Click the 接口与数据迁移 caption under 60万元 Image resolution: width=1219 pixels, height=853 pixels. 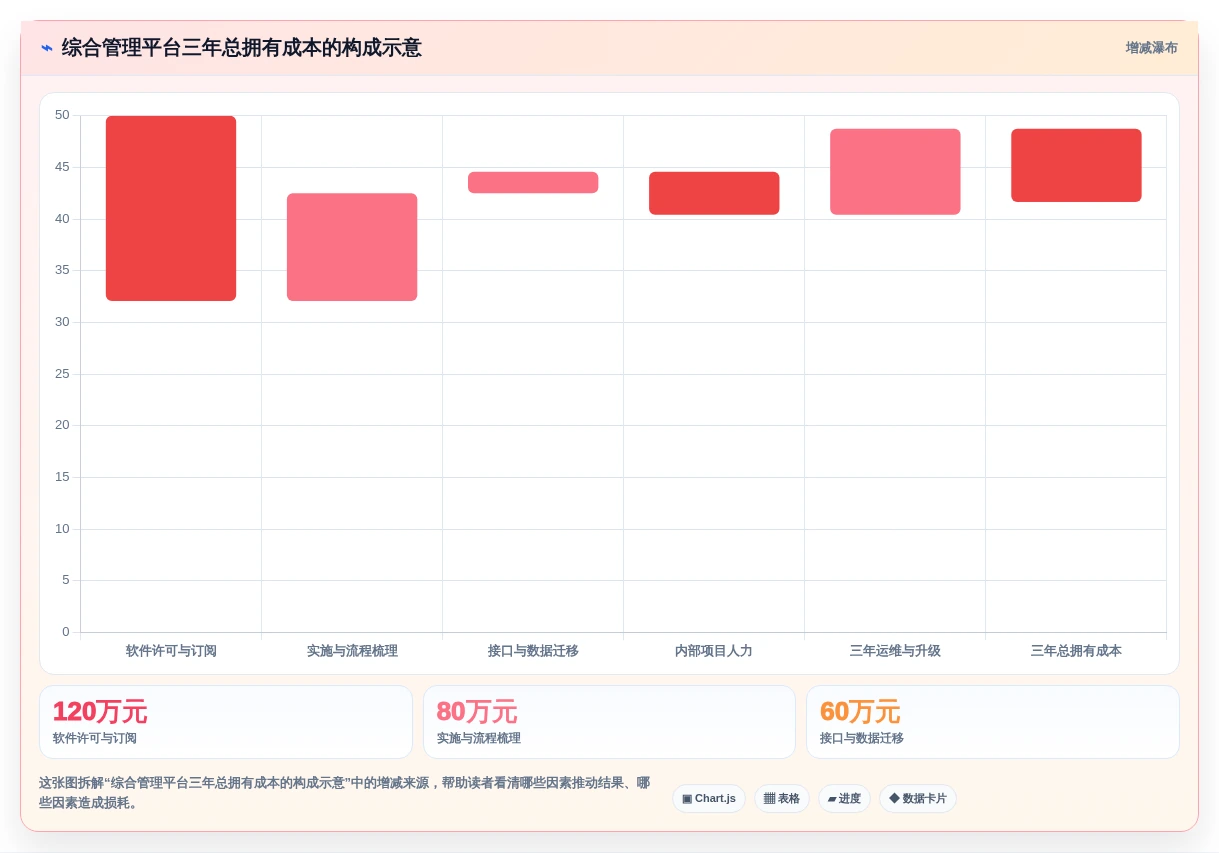coord(862,739)
